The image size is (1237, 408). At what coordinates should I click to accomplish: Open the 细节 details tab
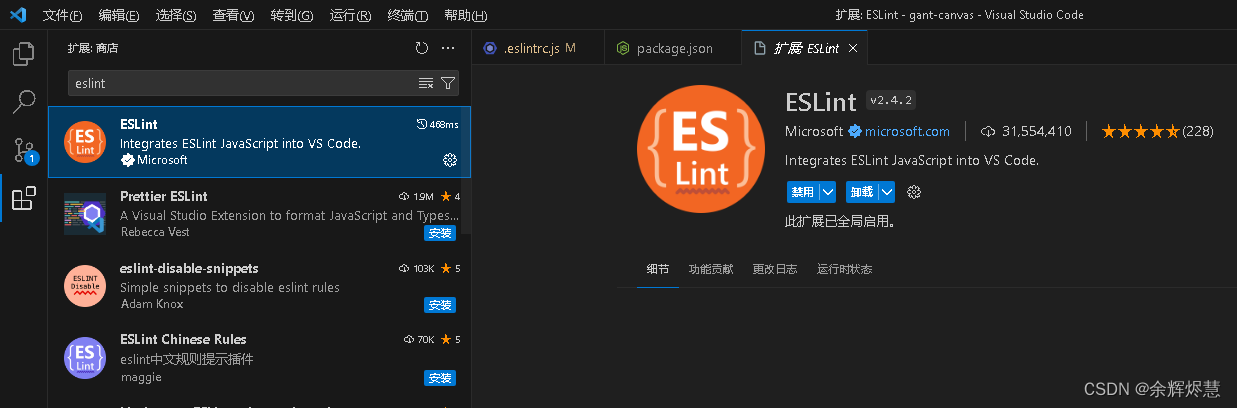[x=657, y=269]
